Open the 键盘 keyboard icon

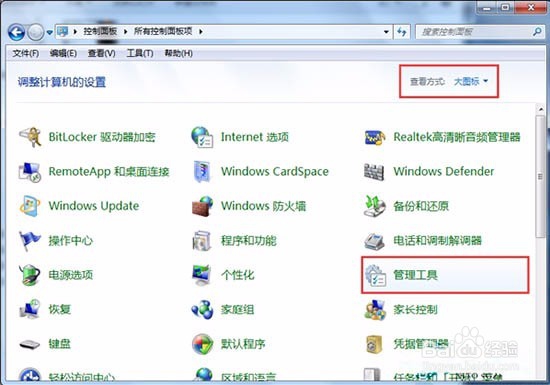[30, 344]
